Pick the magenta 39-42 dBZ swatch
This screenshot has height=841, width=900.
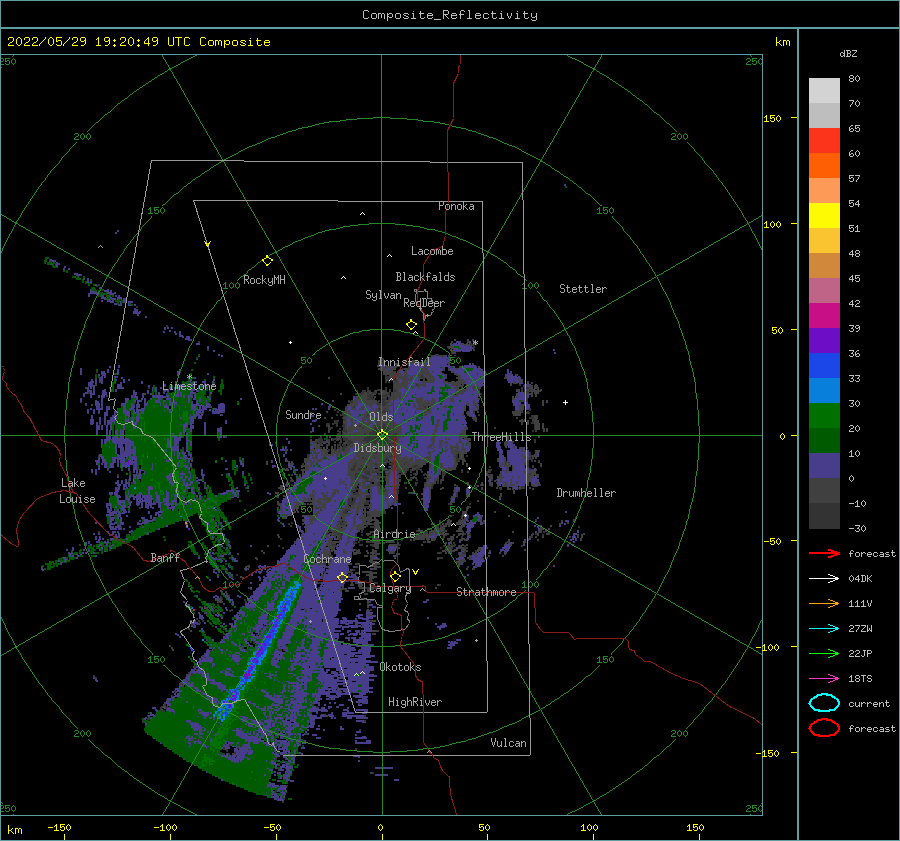pos(824,316)
